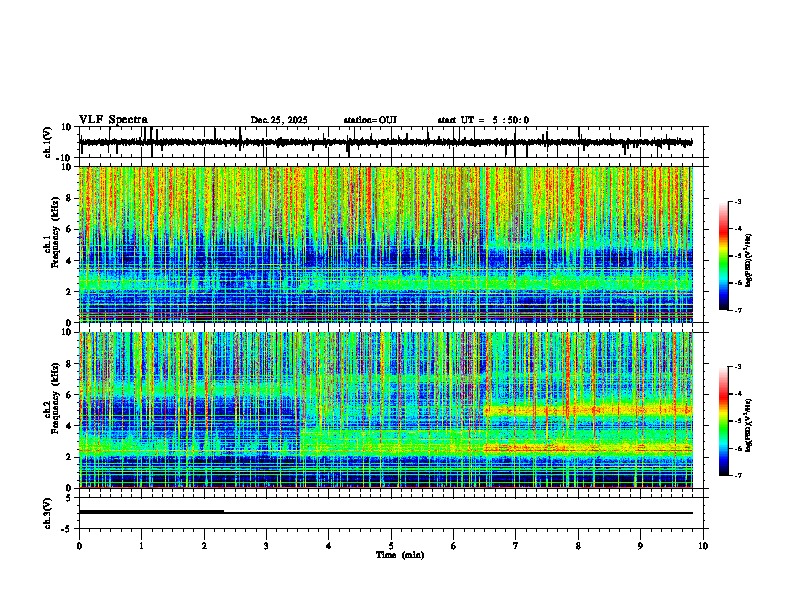Screen dimensions: 792x612
Task: Click time axis tick label "9"
Action: 640,546
